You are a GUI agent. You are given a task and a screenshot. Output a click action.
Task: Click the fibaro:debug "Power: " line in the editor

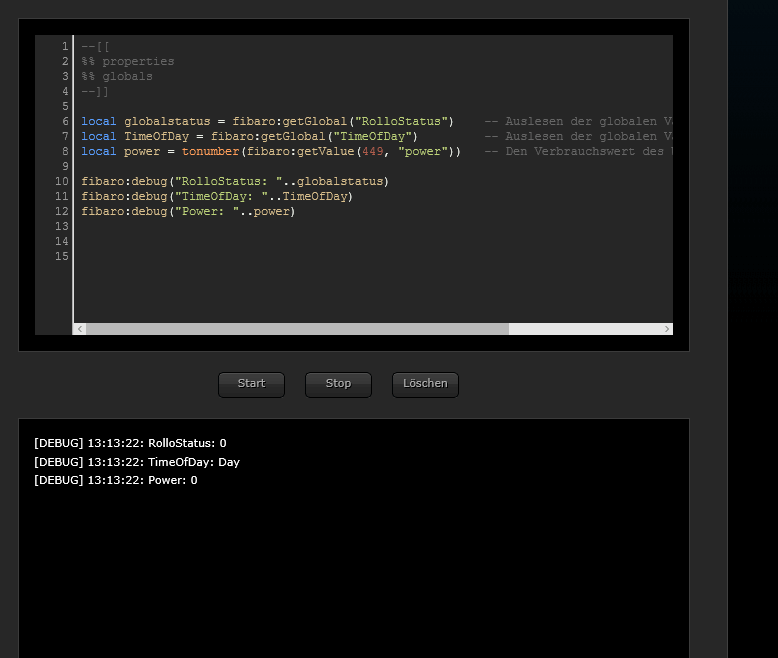coord(188,211)
